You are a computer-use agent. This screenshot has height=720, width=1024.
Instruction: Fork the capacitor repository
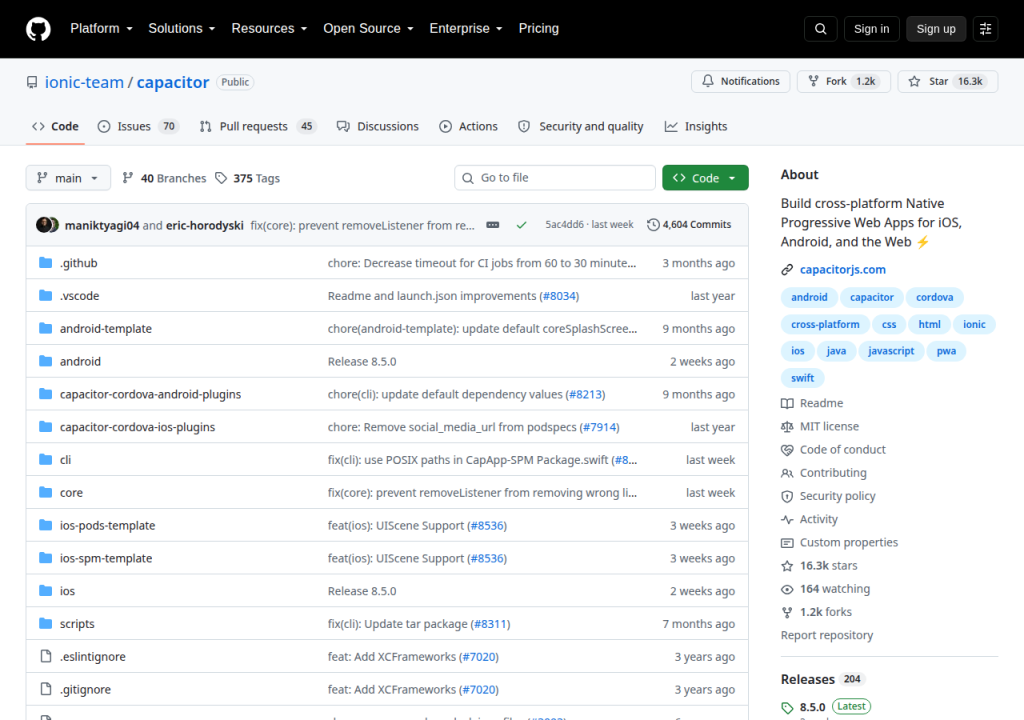coord(844,81)
